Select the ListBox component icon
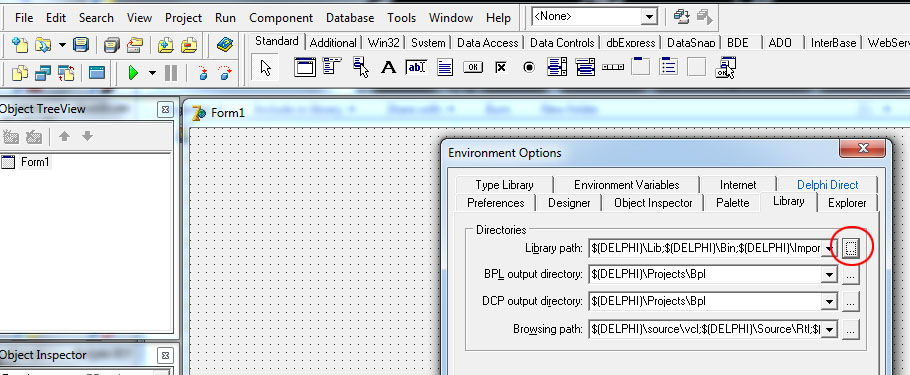Screen dimensions: 910x375 coord(557,67)
